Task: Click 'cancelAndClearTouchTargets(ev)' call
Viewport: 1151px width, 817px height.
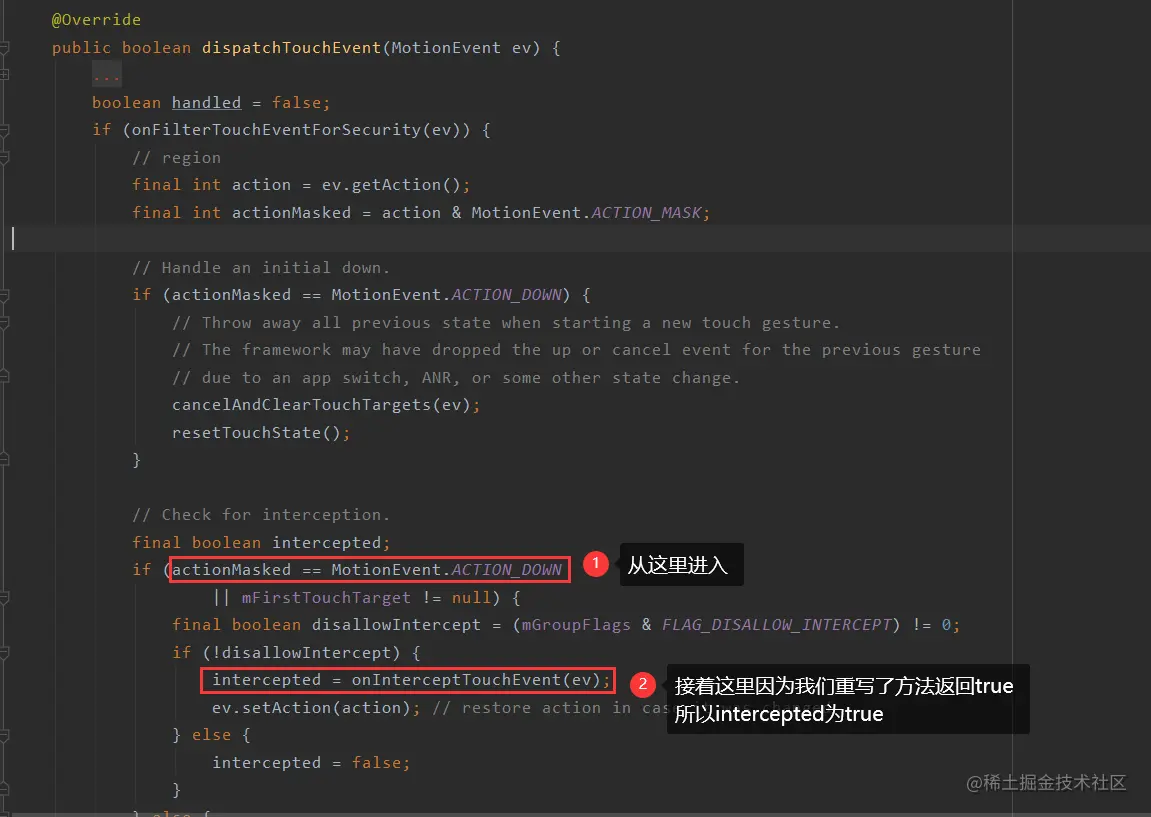Action: (321, 405)
